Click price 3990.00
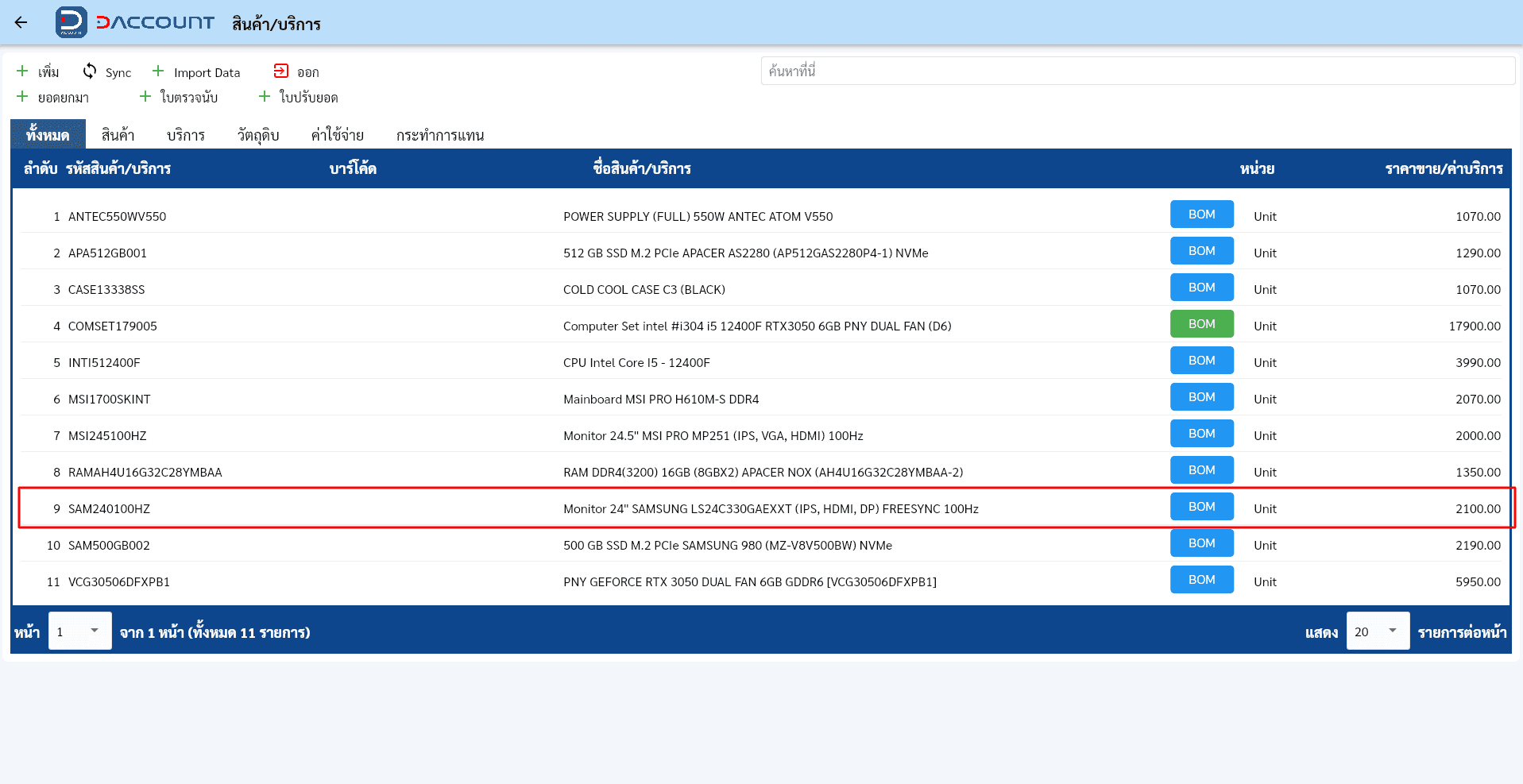Screen dimensions: 1523x784 coord(1478,363)
